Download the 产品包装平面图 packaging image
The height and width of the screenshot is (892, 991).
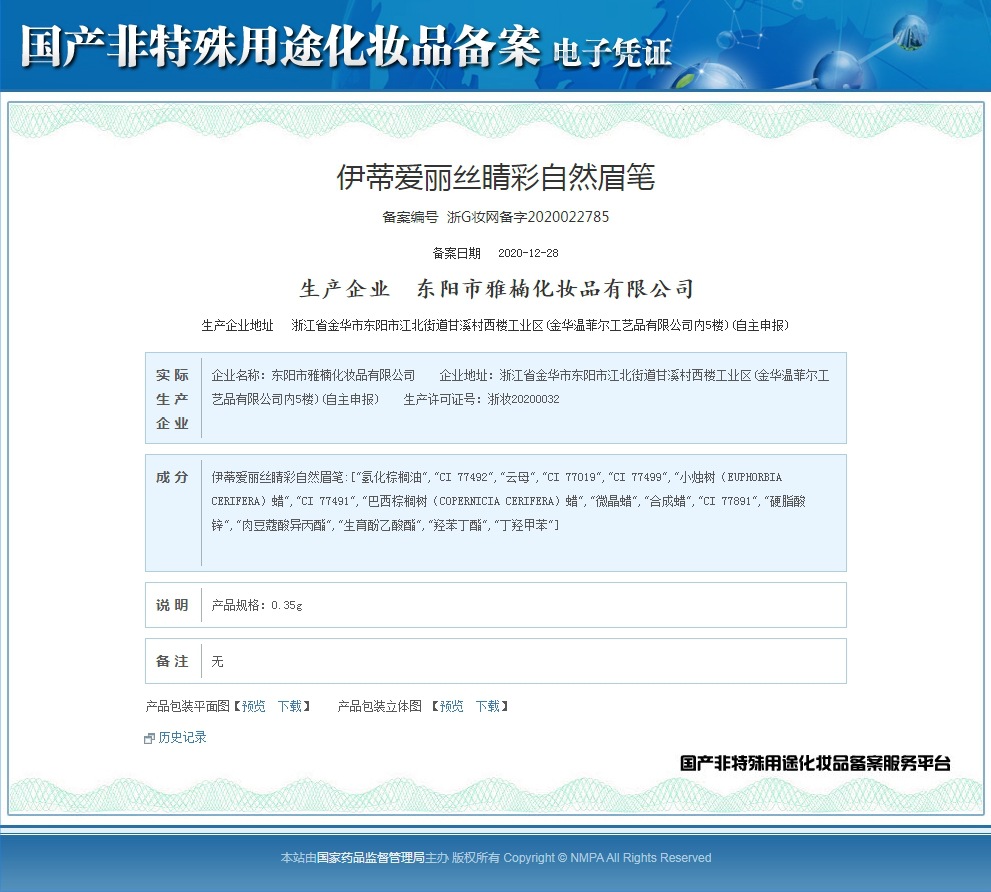click(x=291, y=706)
